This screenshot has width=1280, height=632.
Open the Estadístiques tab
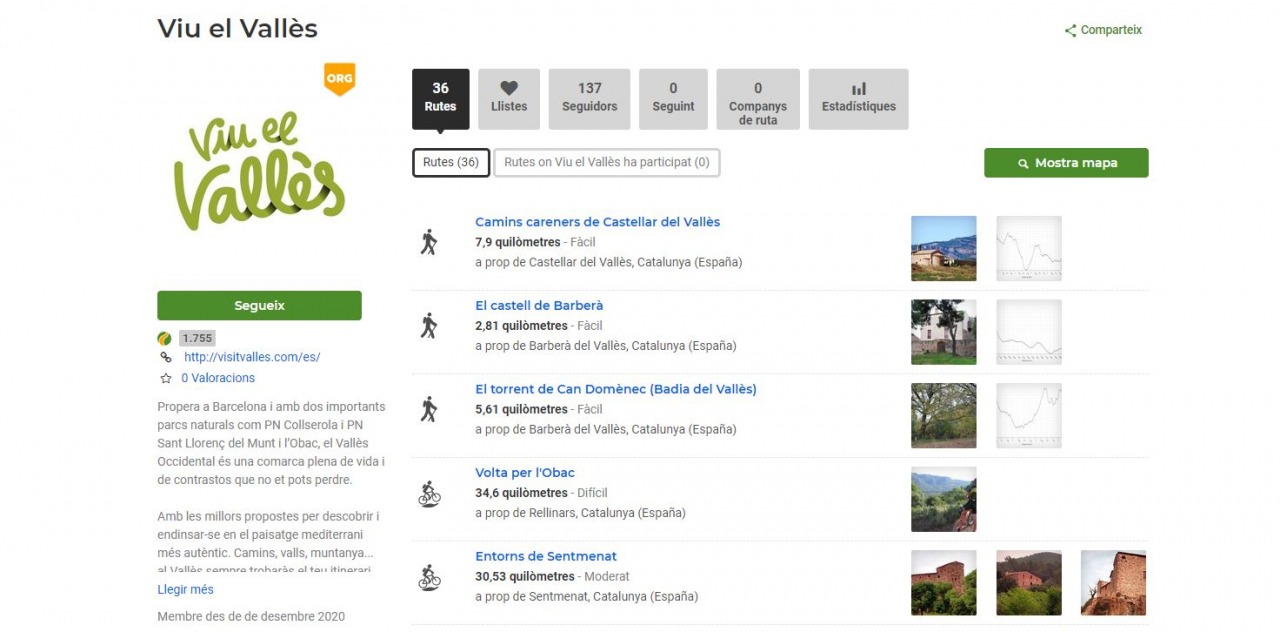click(859, 99)
